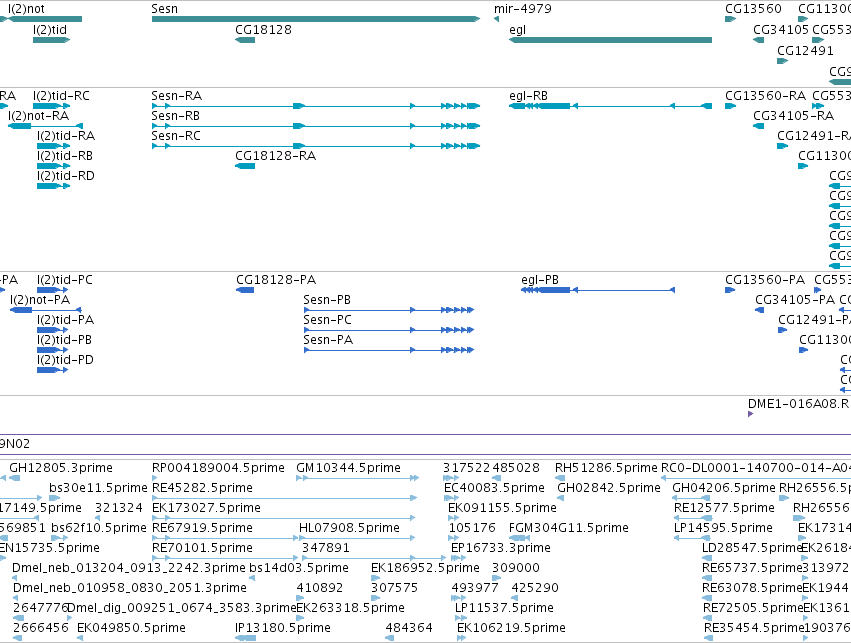Click the egl gene span bar

click(x=610, y=40)
